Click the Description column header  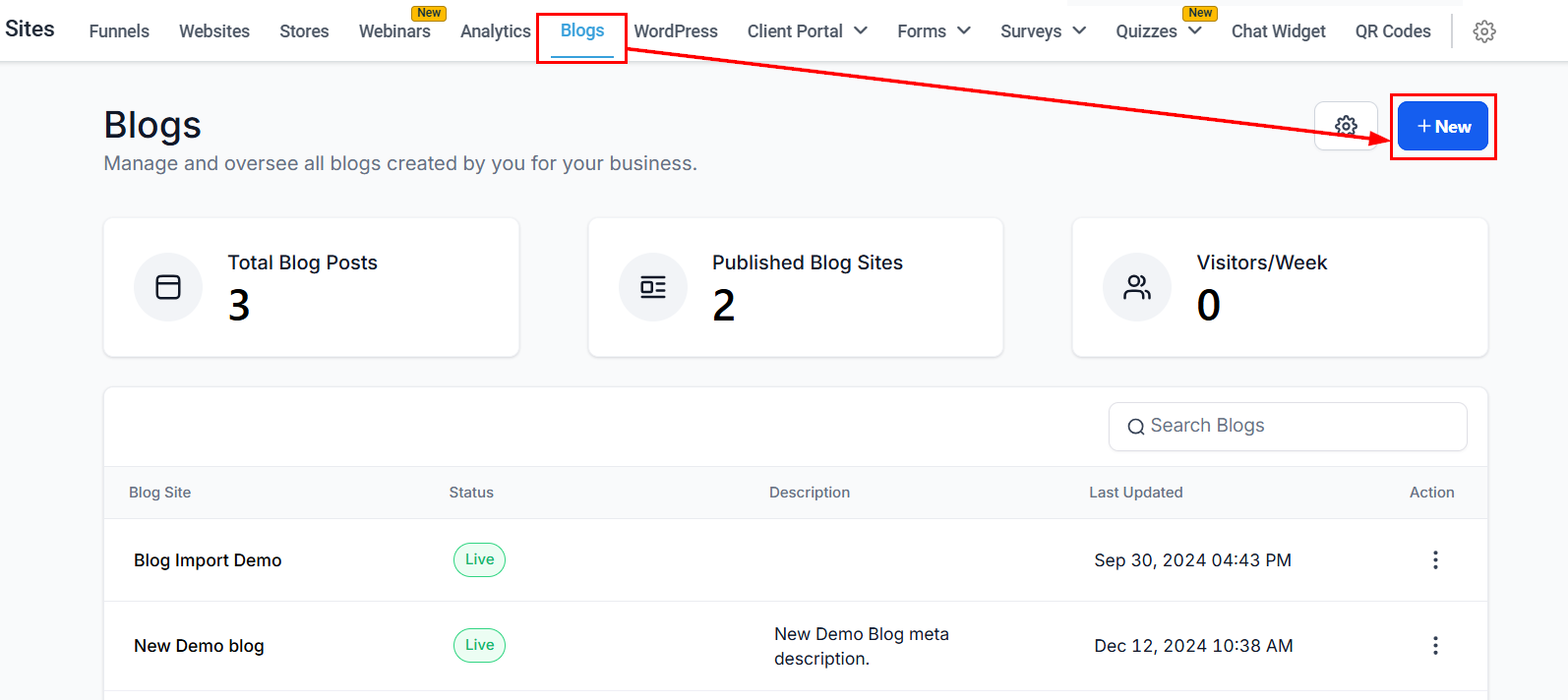[x=810, y=493]
